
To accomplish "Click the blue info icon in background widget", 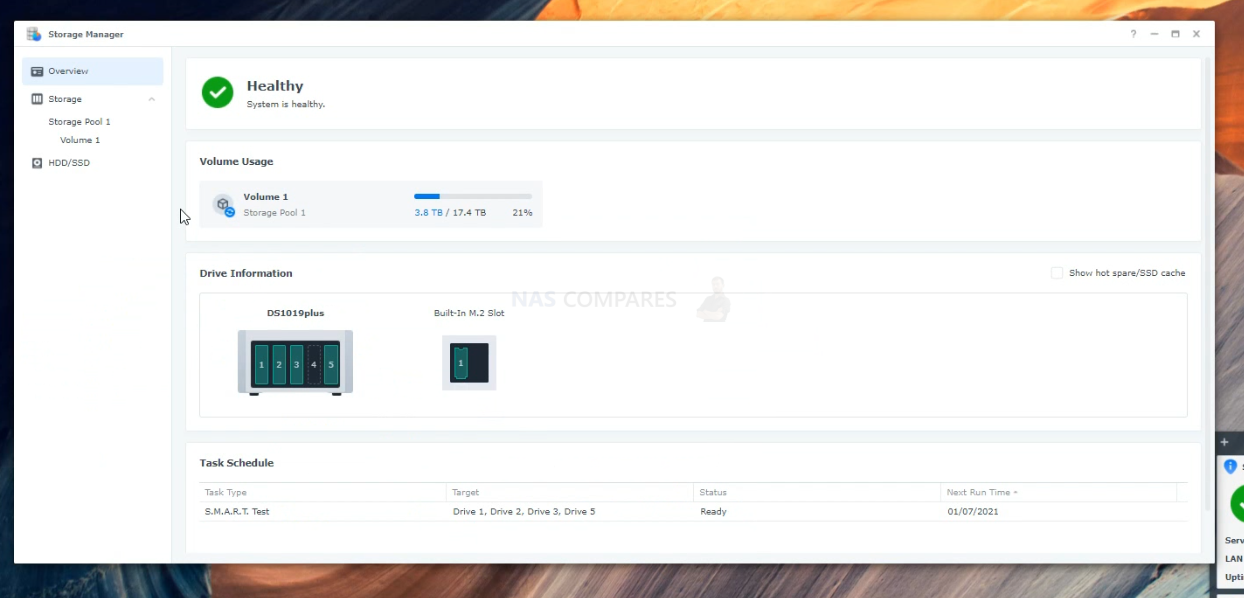I will [1230, 466].
